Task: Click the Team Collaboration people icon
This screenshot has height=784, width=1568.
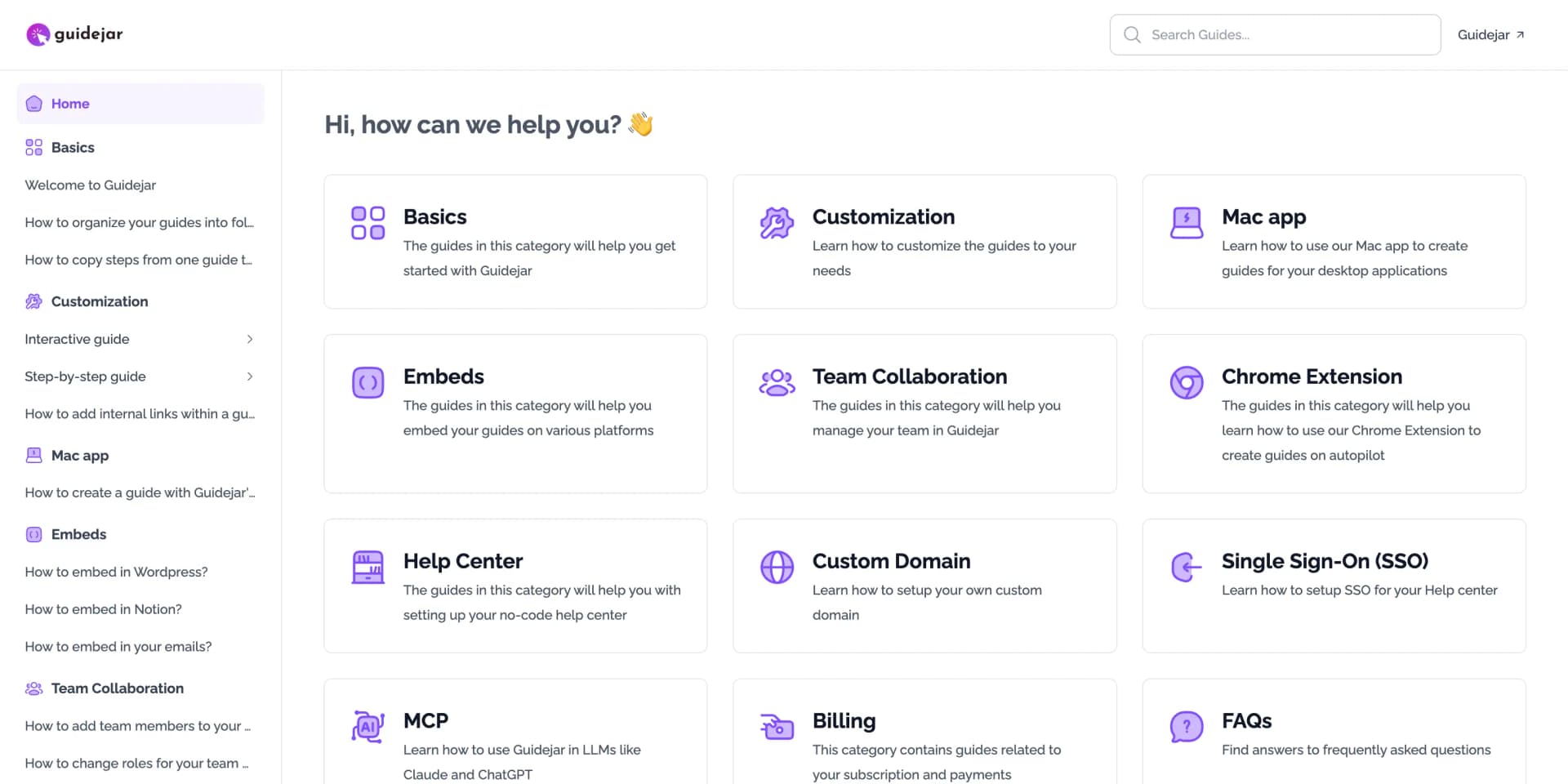Action: pyautogui.click(x=777, y=382)
